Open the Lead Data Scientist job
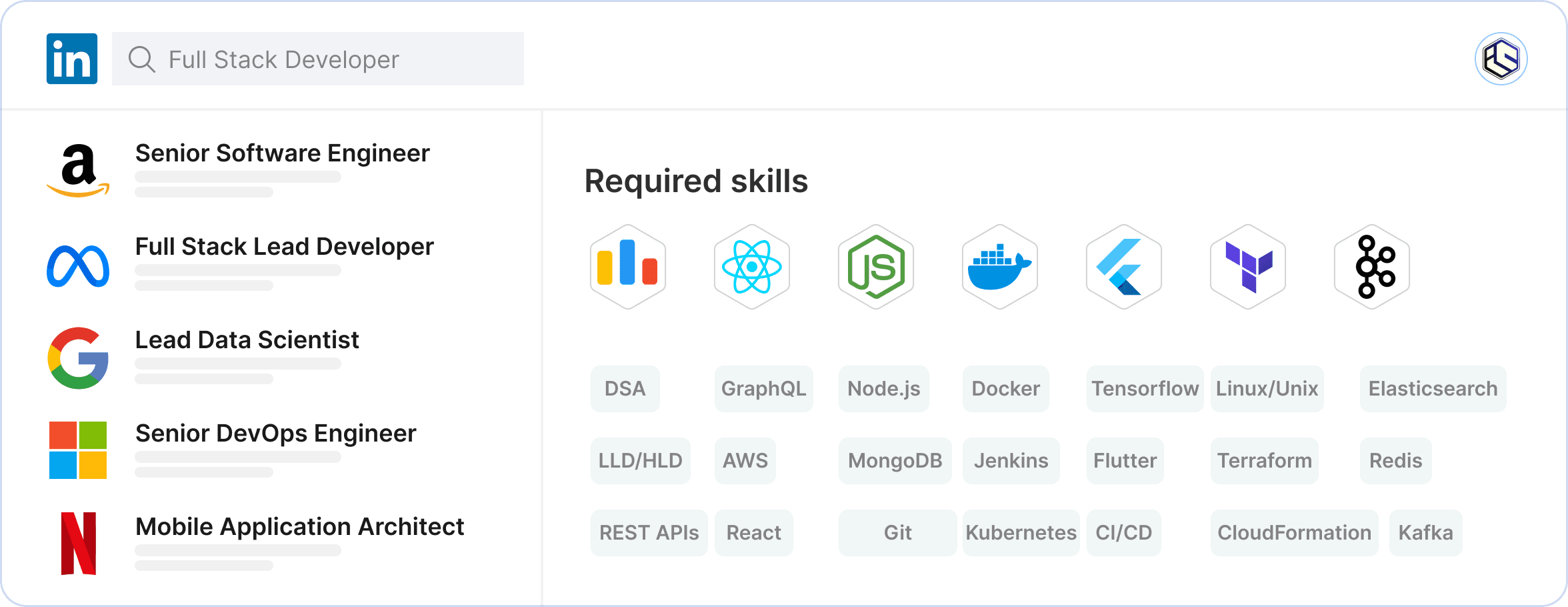 pos(247,340)
